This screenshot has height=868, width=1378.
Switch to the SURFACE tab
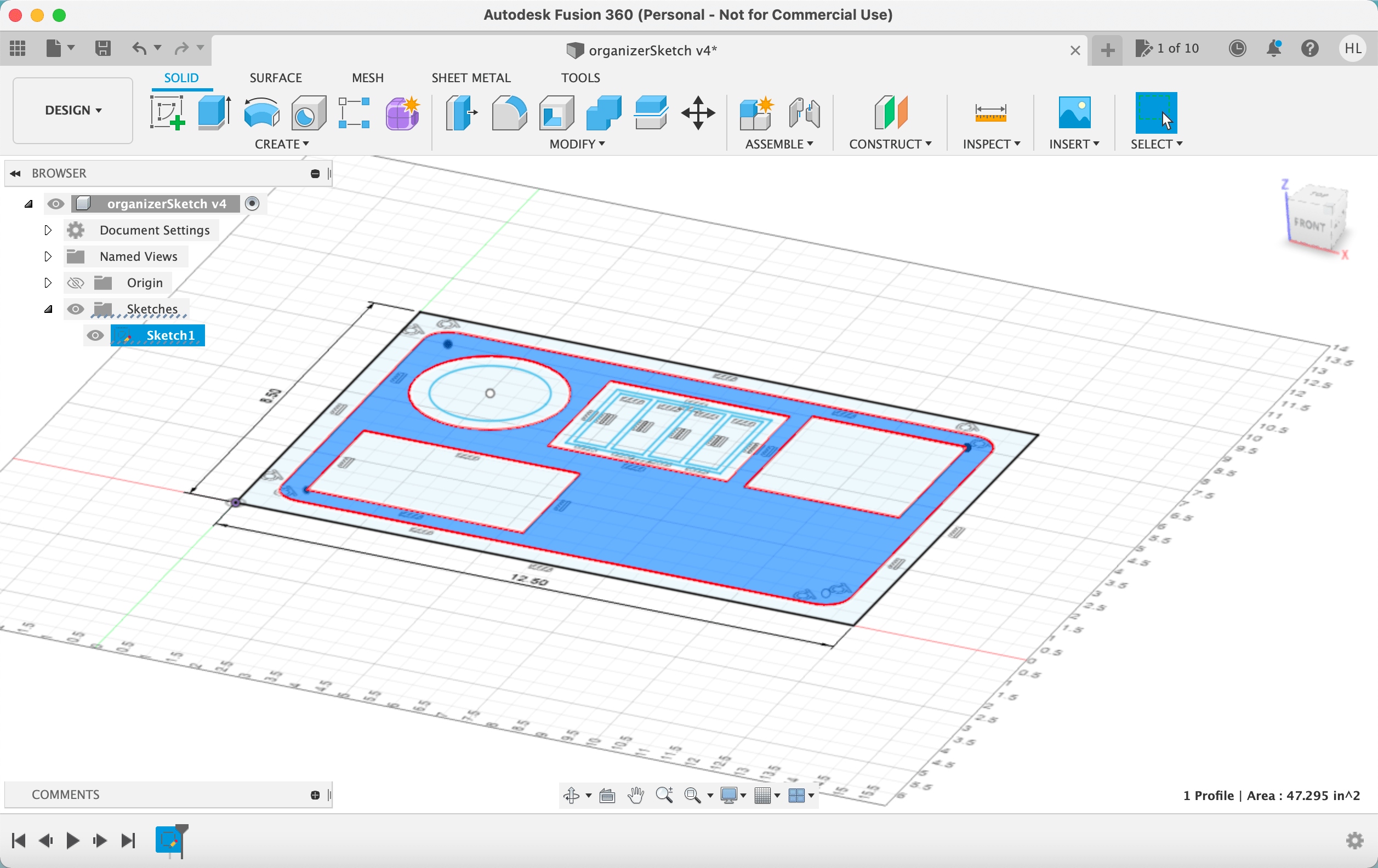tap(275, 78)
